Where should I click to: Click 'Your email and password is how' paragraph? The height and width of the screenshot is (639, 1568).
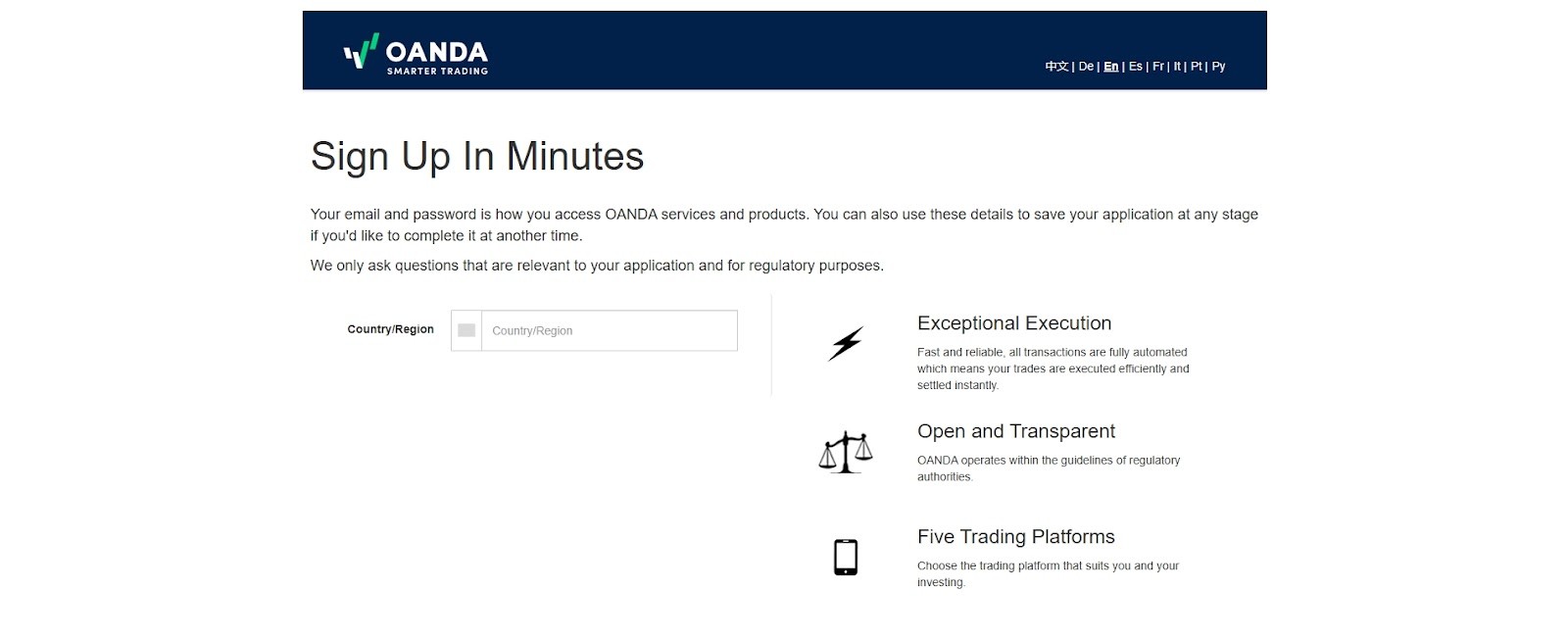784,224
